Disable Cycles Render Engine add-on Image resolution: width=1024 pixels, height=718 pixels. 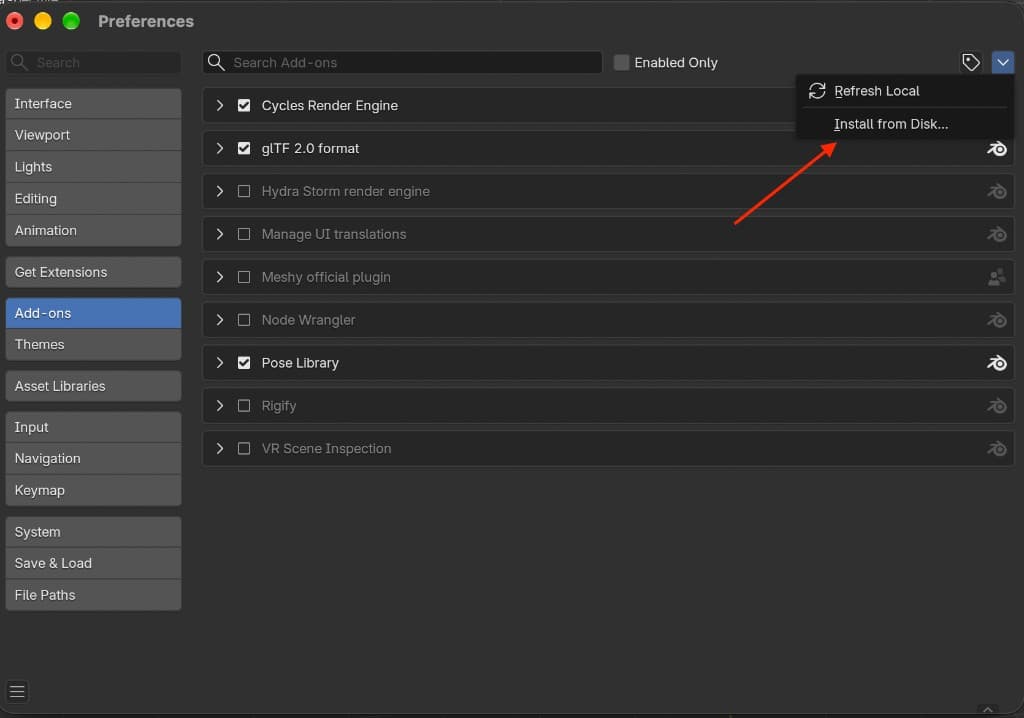[x=244, y=105]
